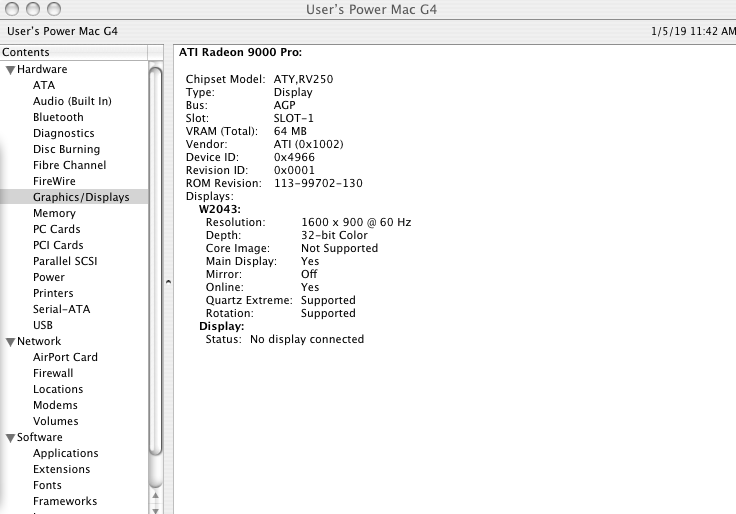736x514 pixels.
Task: Collapse the Hardware section triangle
Action: pyautogui.click(x=10, y=70)
